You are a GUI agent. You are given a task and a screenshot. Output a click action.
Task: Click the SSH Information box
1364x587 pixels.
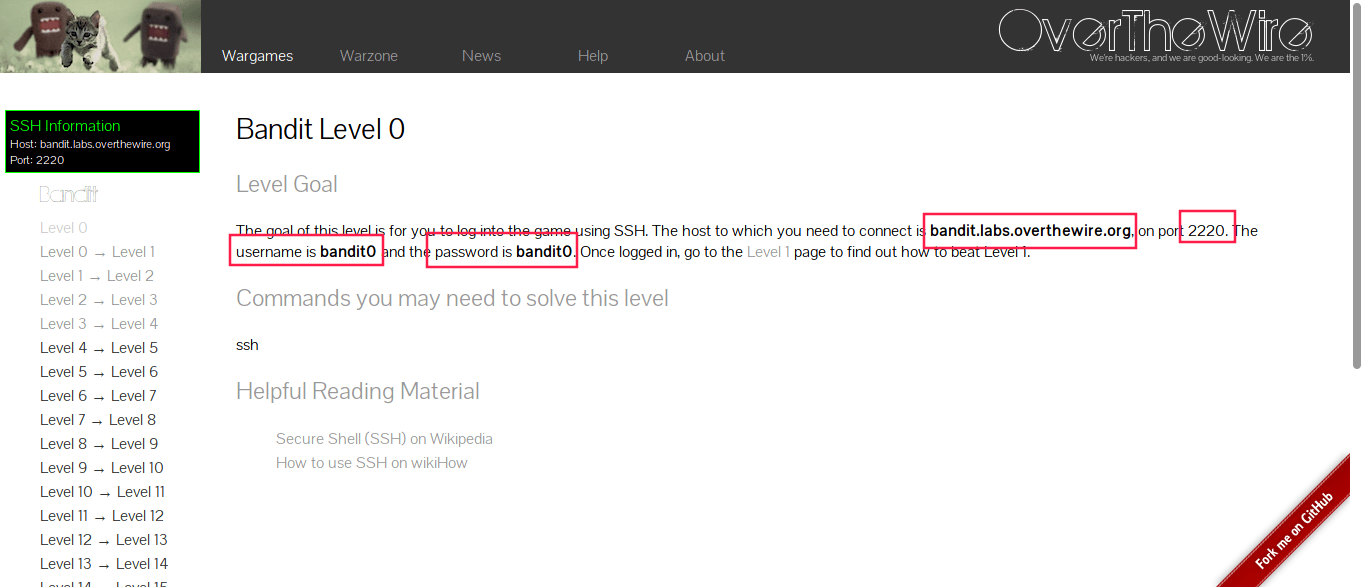102,142
